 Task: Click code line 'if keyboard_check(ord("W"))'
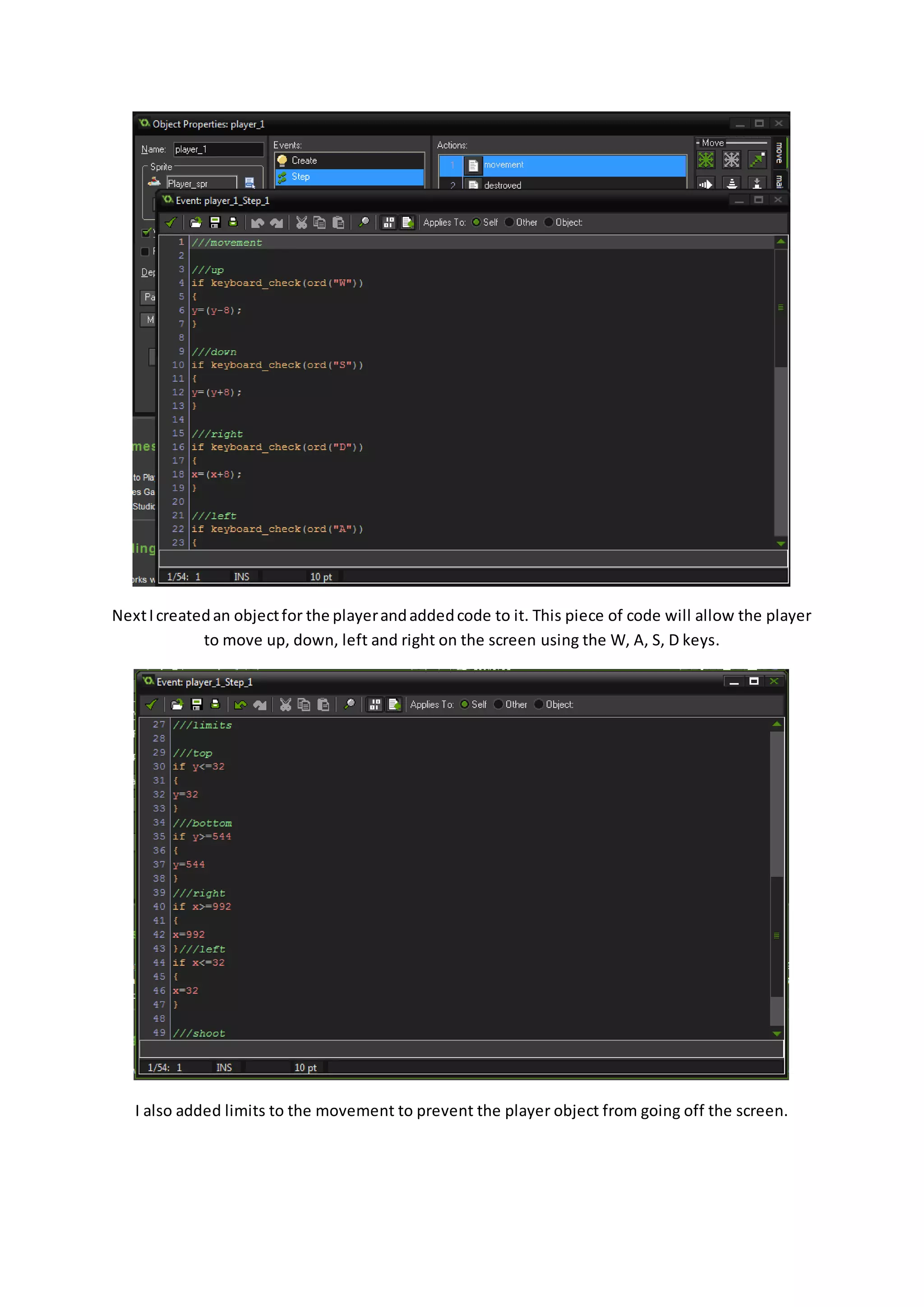(x=277, y=283)
